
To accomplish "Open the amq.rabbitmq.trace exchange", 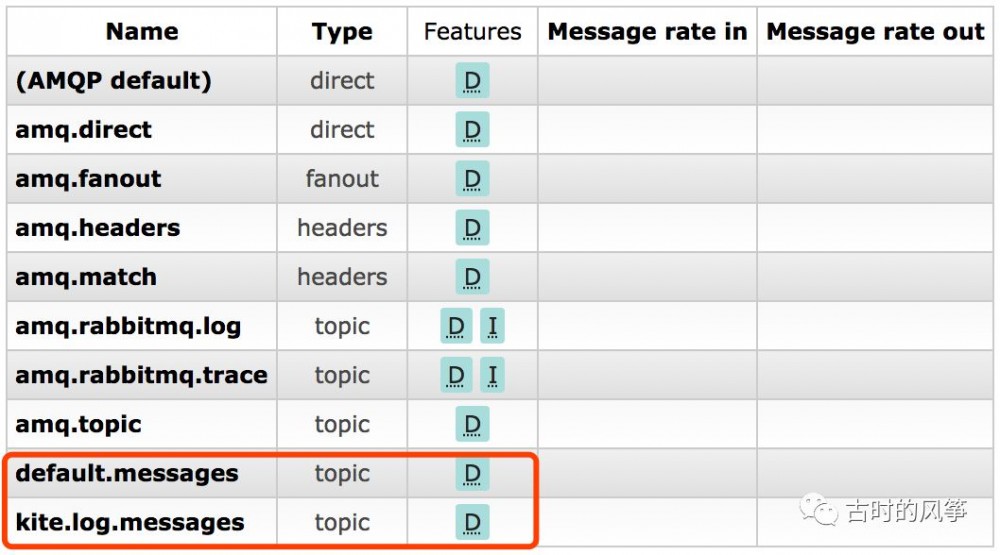I will tap(141, 375).
